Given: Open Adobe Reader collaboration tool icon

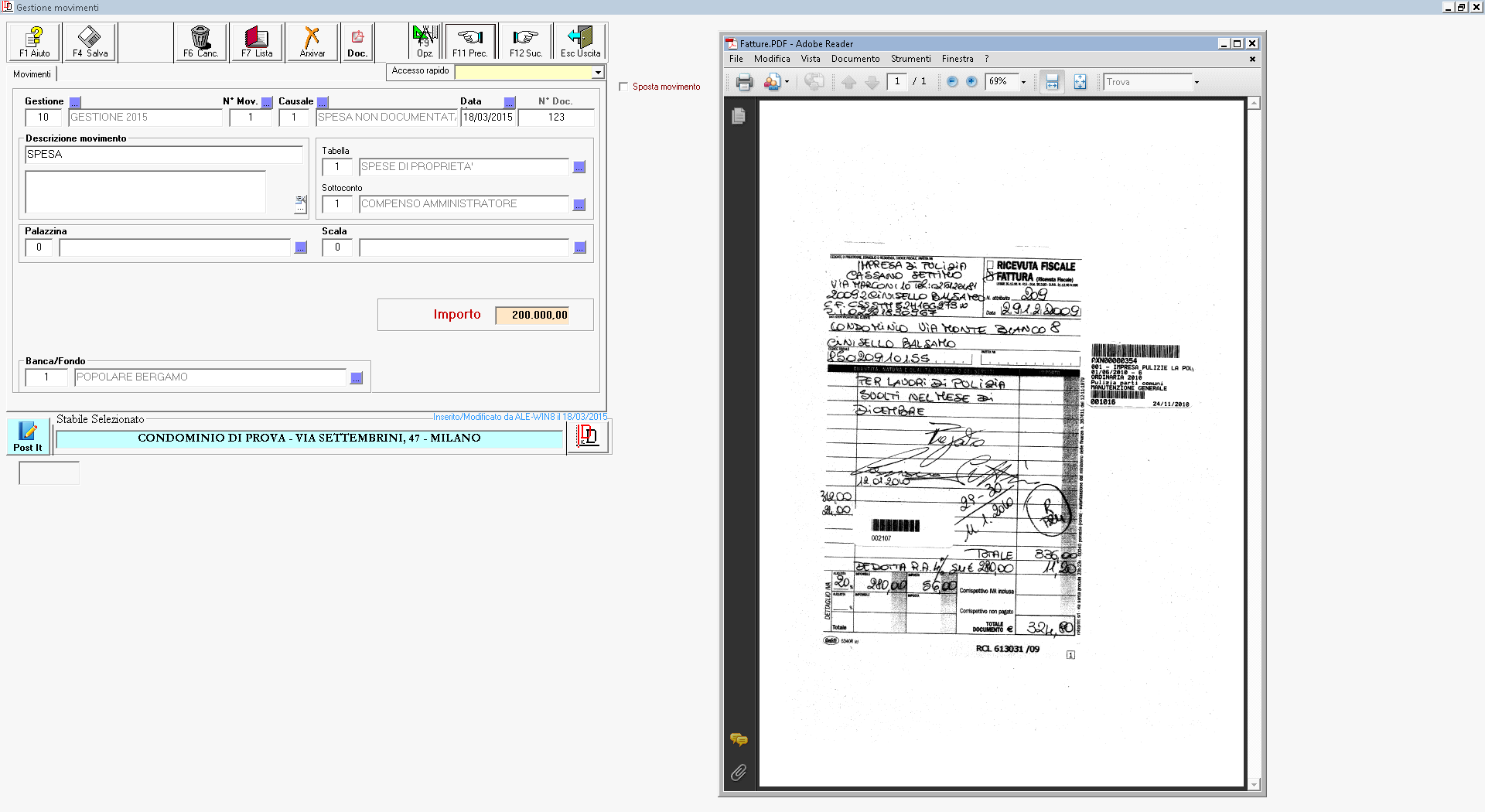Looking at the screenshot, I should (772, 82).
